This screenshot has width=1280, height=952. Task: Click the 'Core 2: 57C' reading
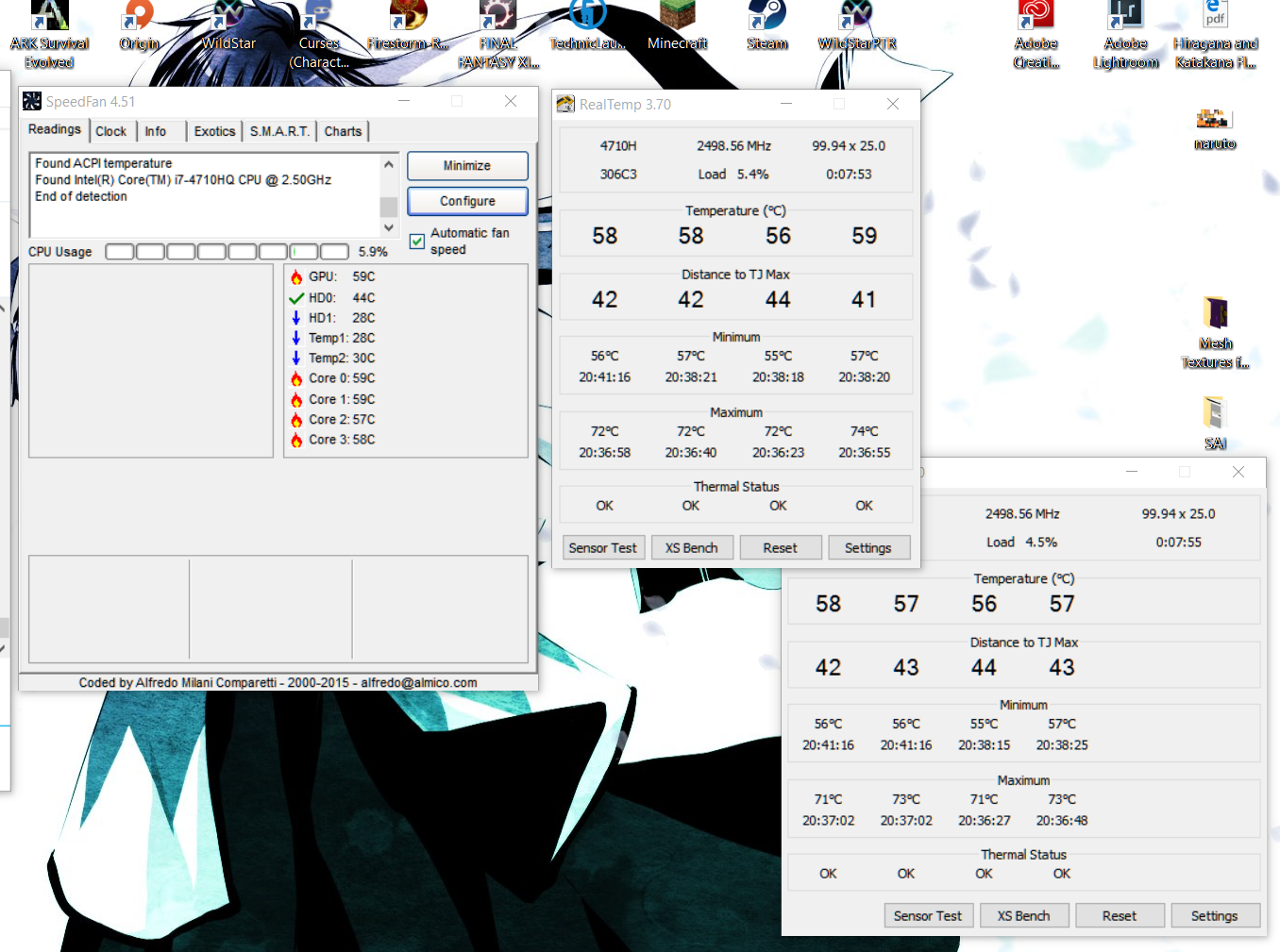click(x=342, y=419)
